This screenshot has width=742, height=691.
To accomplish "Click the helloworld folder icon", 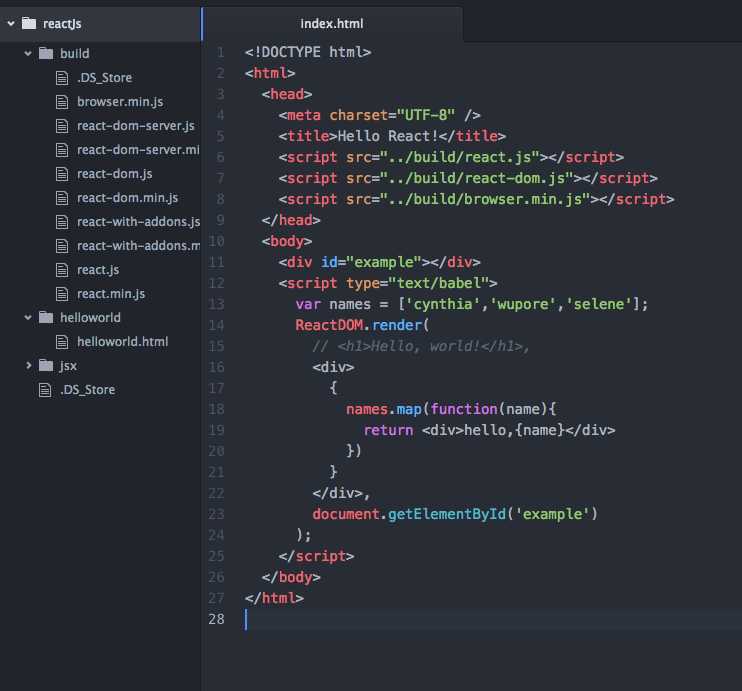I will 46,317.
